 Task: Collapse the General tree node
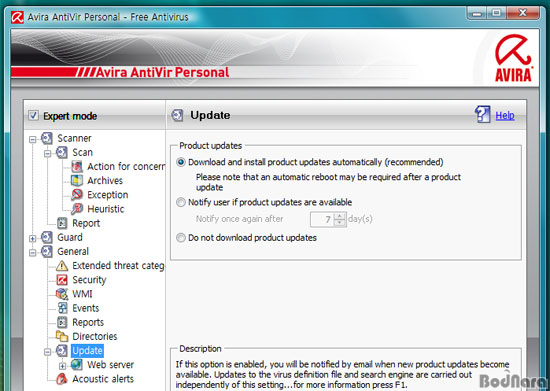click(33, 252)
